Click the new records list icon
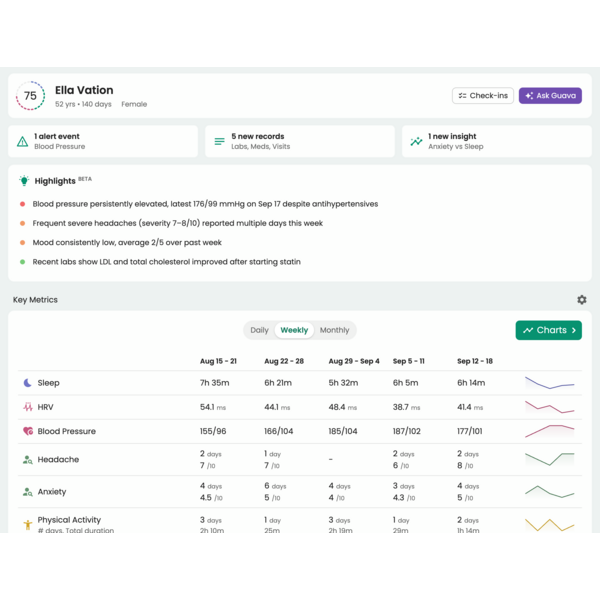The image size is (600, 600). 219,142
